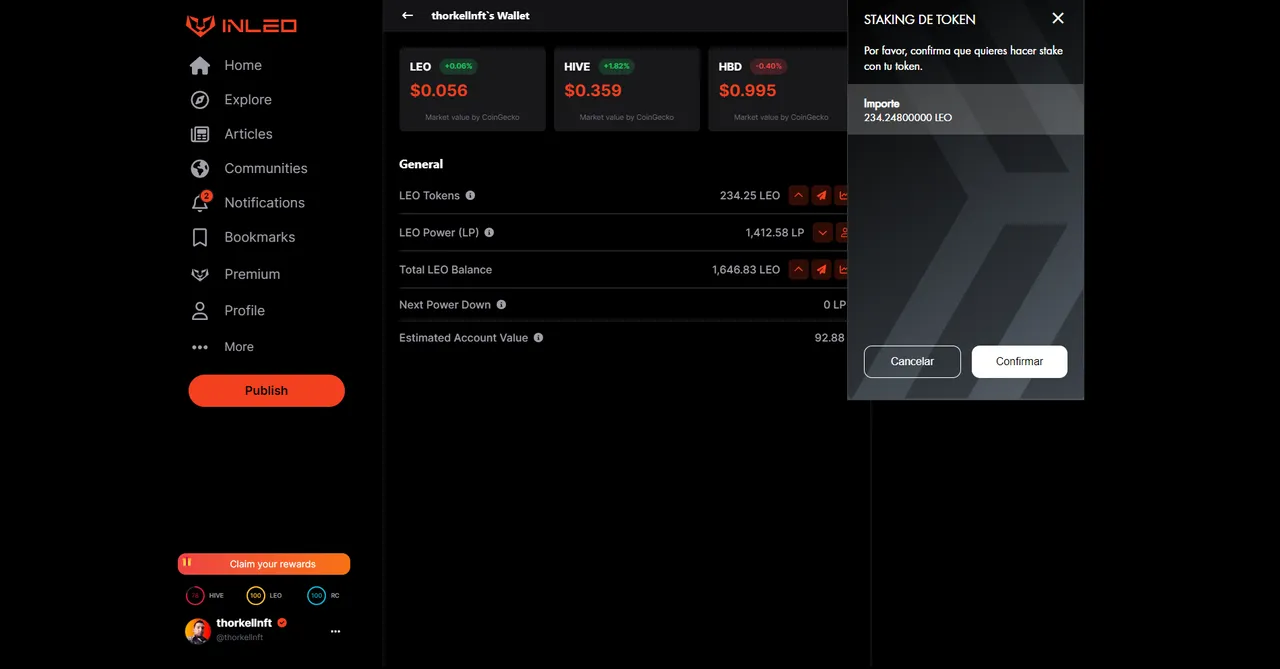Click info icon beside LEO Tokens

coord(470,196)
